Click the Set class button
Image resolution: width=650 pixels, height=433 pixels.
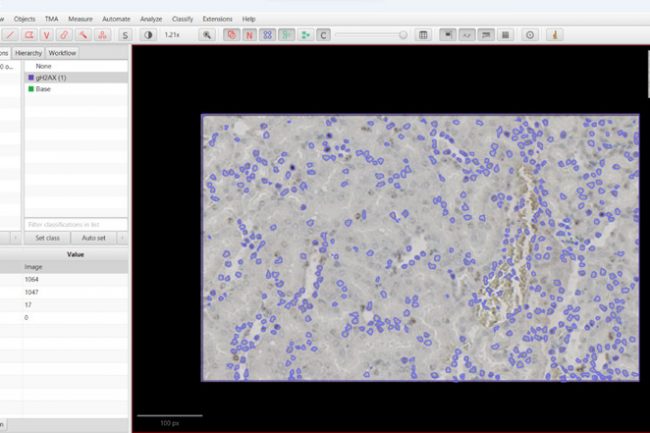click(x=48, y=238)
